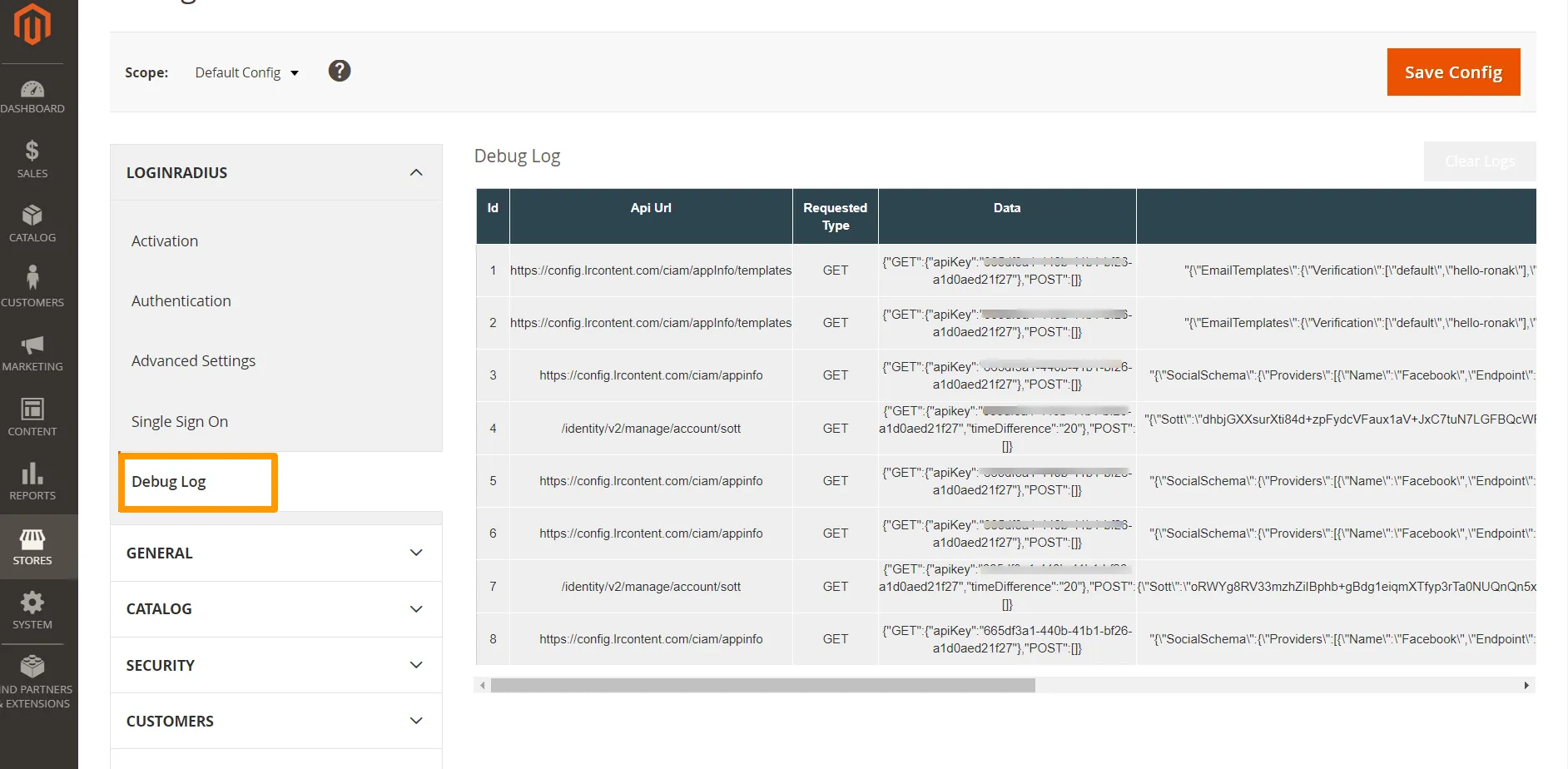The image size is (1568, 769).
Task: Click the horizontal scrollbar under the log table
Action: pos(762,686)
